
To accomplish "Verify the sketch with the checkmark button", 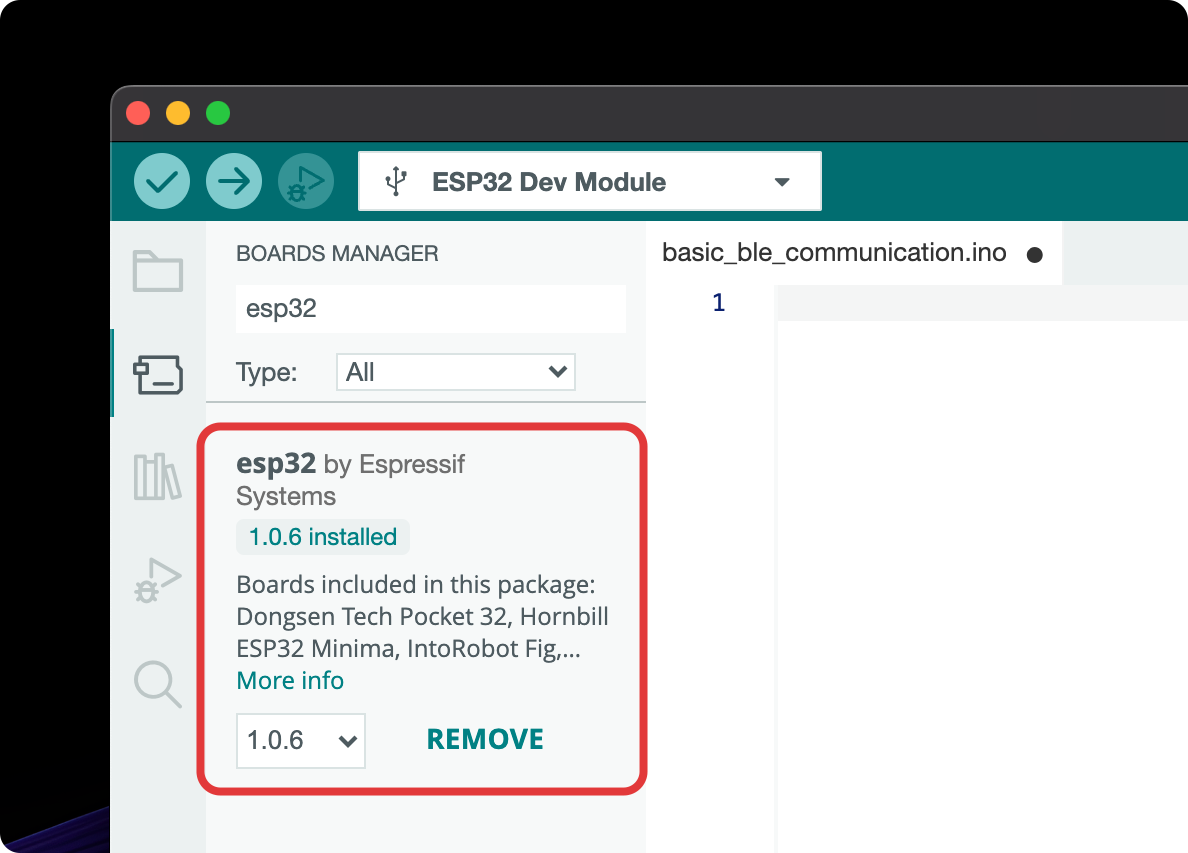I will (x=161, y=181).
